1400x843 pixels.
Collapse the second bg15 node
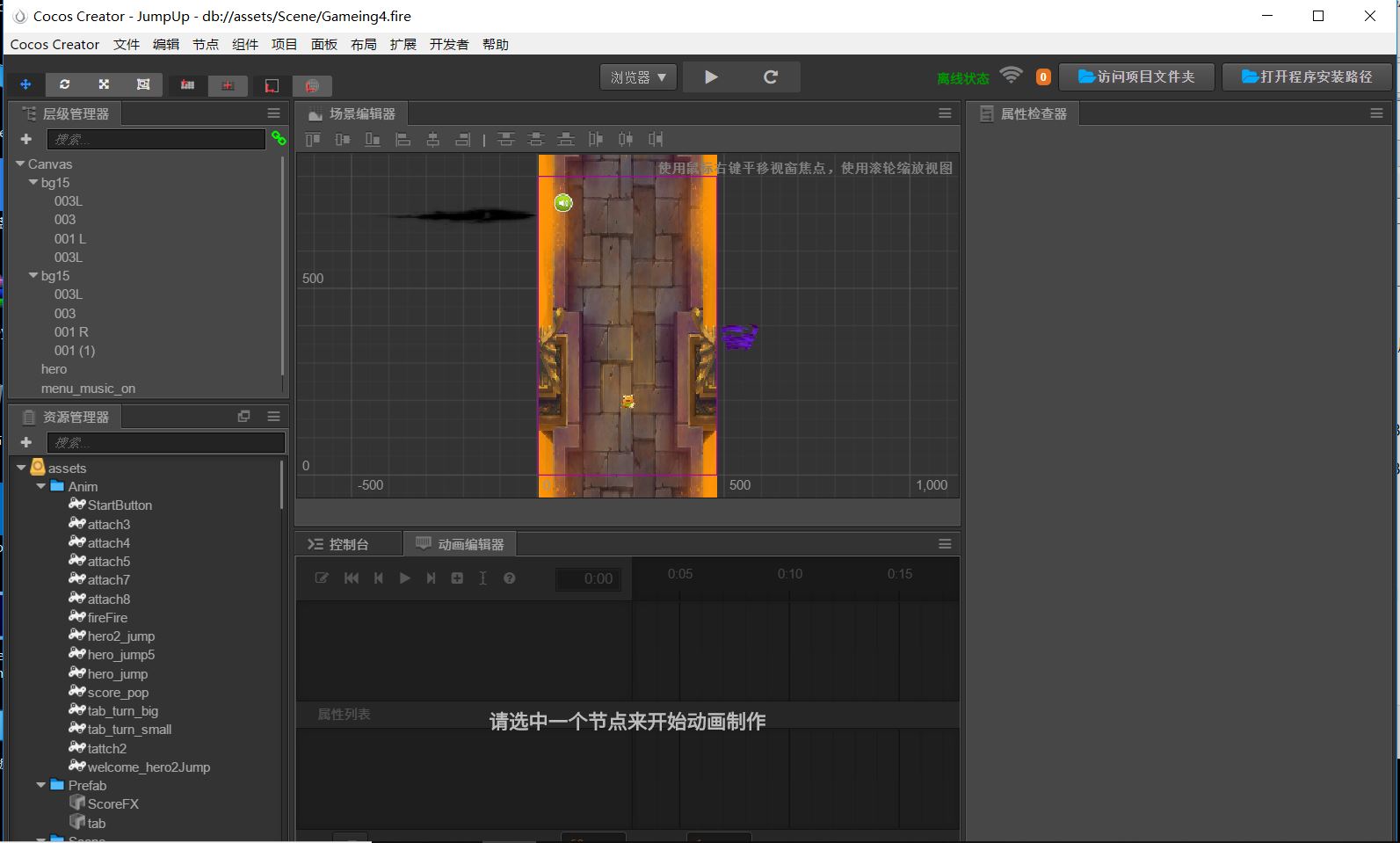(x=33, y=275)
